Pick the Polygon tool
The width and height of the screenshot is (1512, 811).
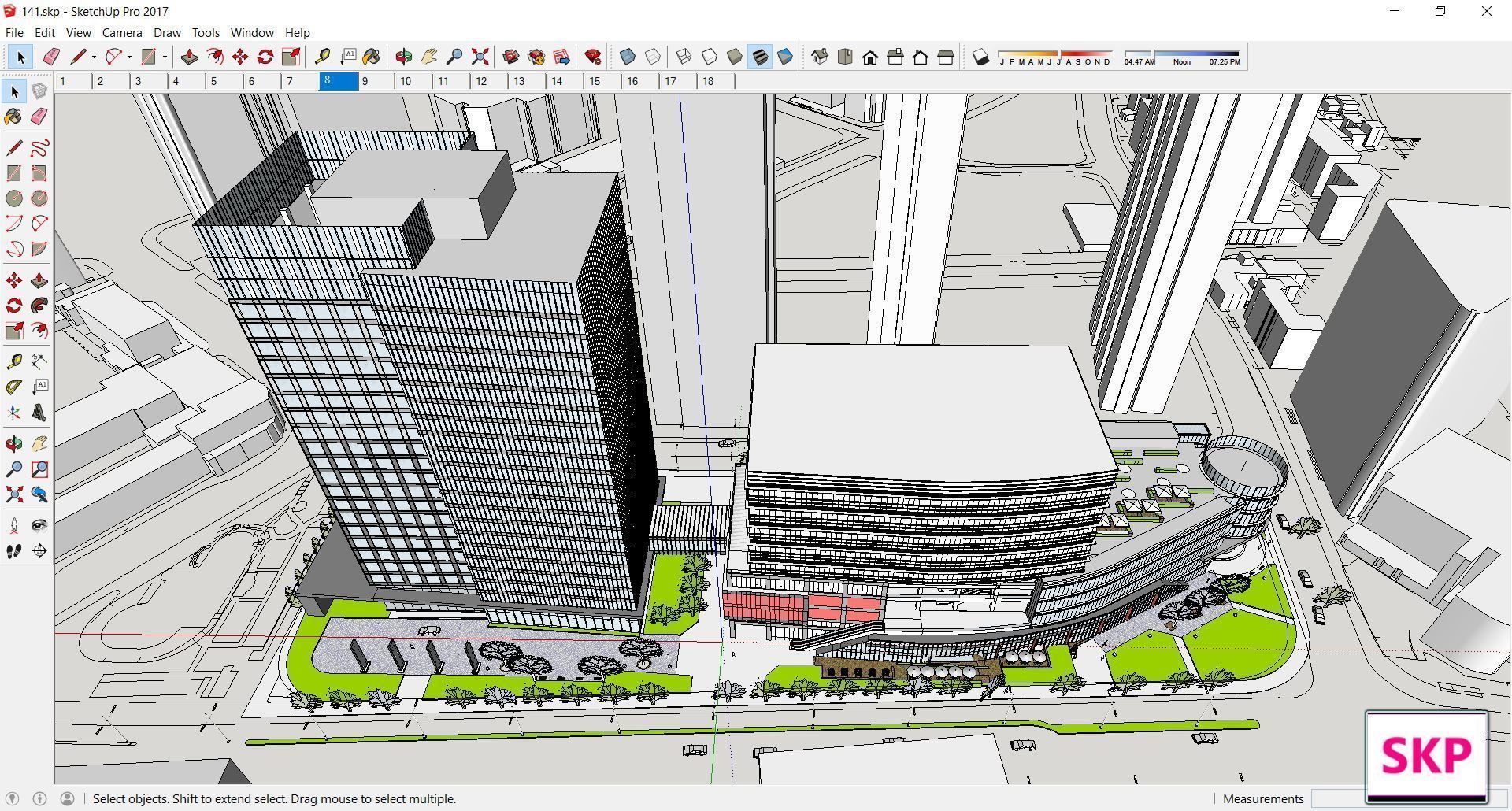(x=39, y=198)
